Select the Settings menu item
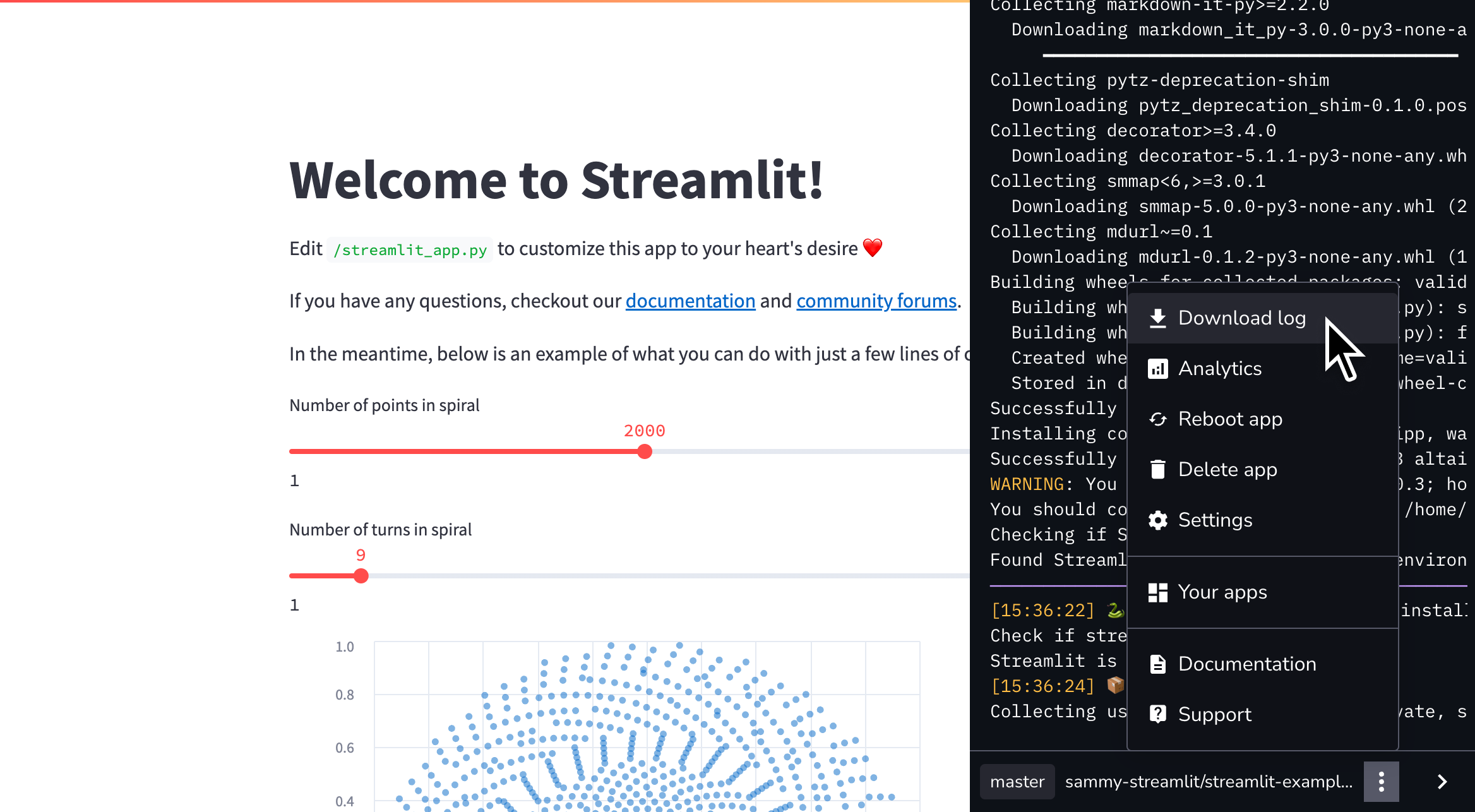Screen dimensions: 1475x812 pyautogui.click(x=1215, y=520)
